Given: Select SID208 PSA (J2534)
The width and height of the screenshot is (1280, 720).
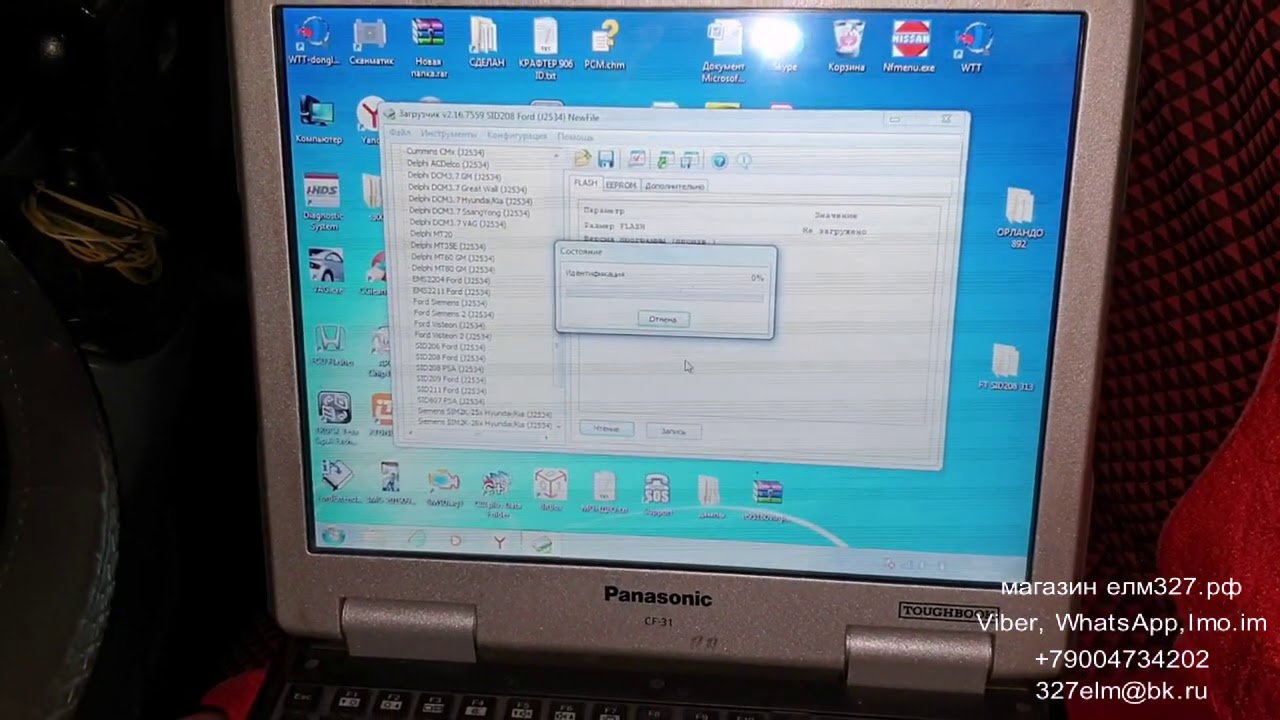Looking at the screenshot, I should (x=450, y=369).
